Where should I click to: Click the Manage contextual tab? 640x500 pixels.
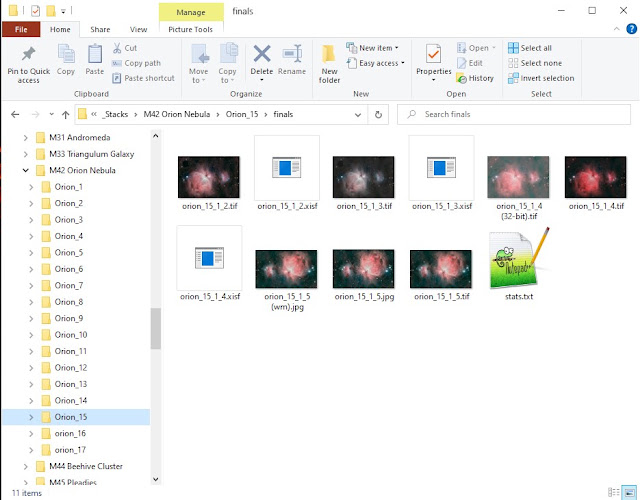[191, 12]
